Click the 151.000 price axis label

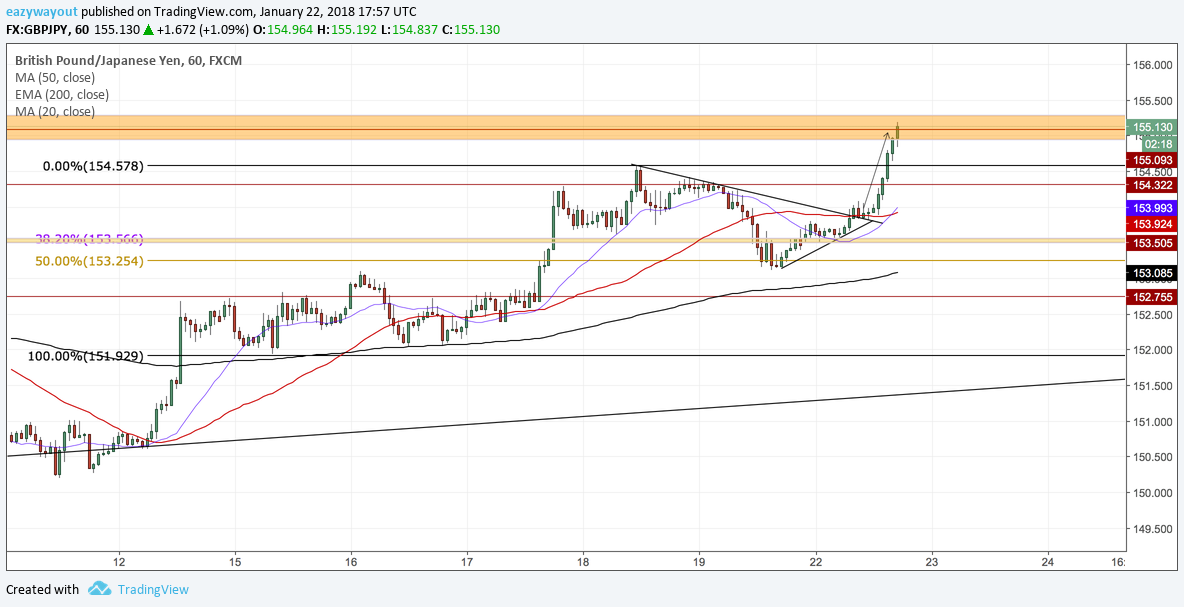coord(1154,421)
